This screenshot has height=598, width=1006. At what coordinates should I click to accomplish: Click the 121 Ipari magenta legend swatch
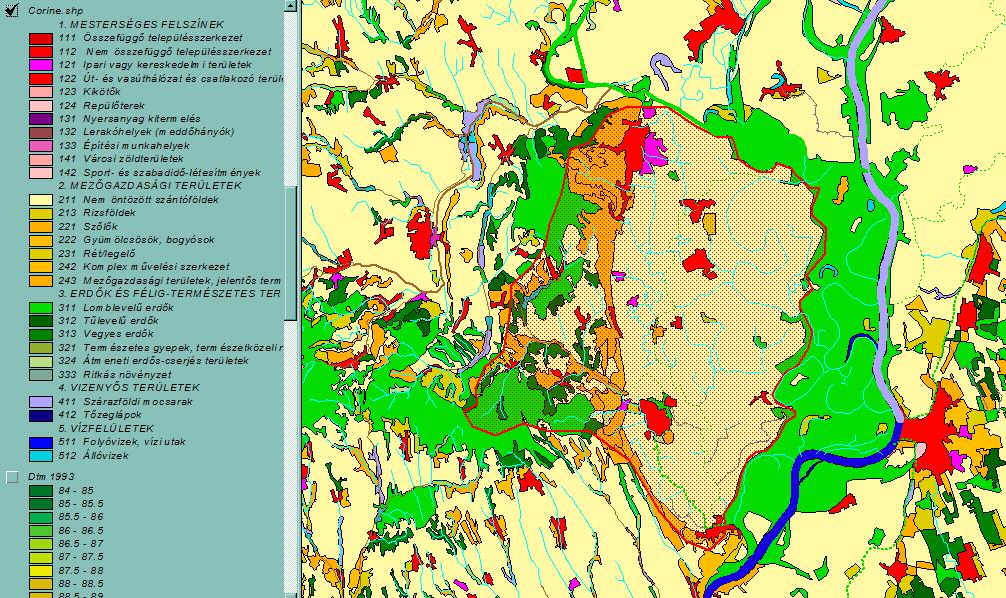coord(40,64)
